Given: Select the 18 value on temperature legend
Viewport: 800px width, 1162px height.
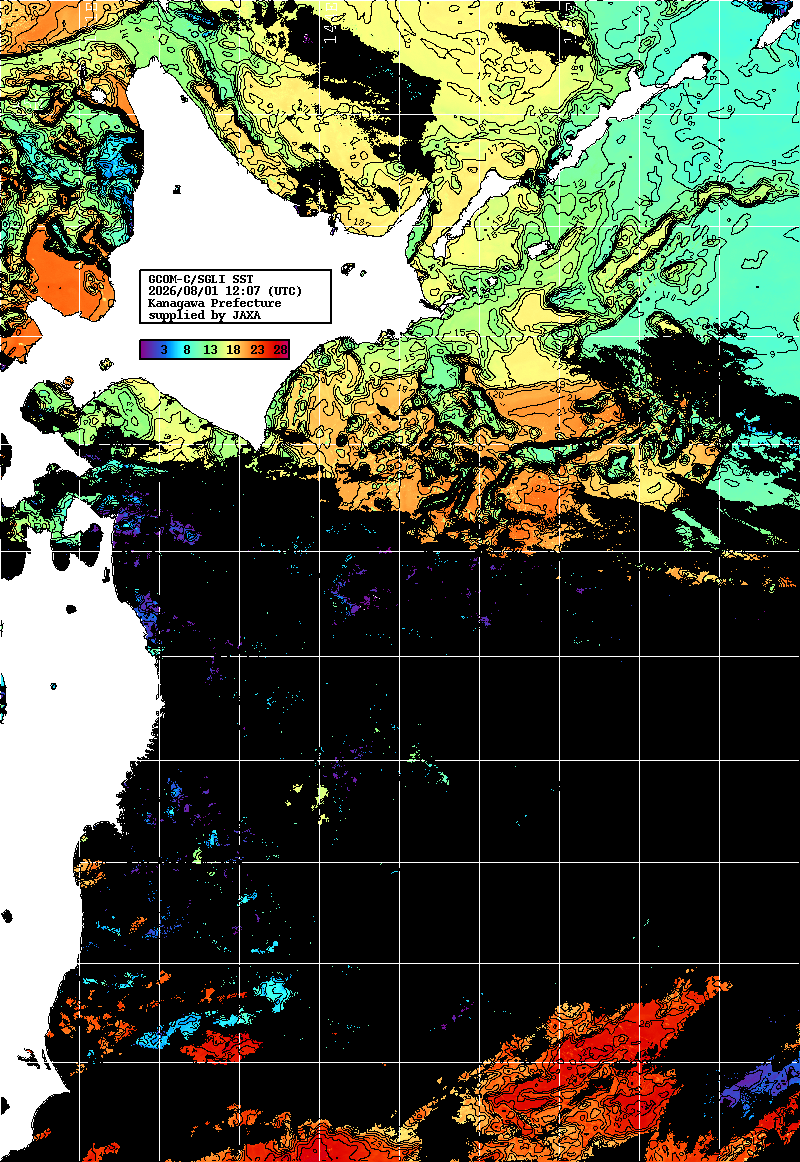Looking at the screenshot, I should click(x=233, y=350).
